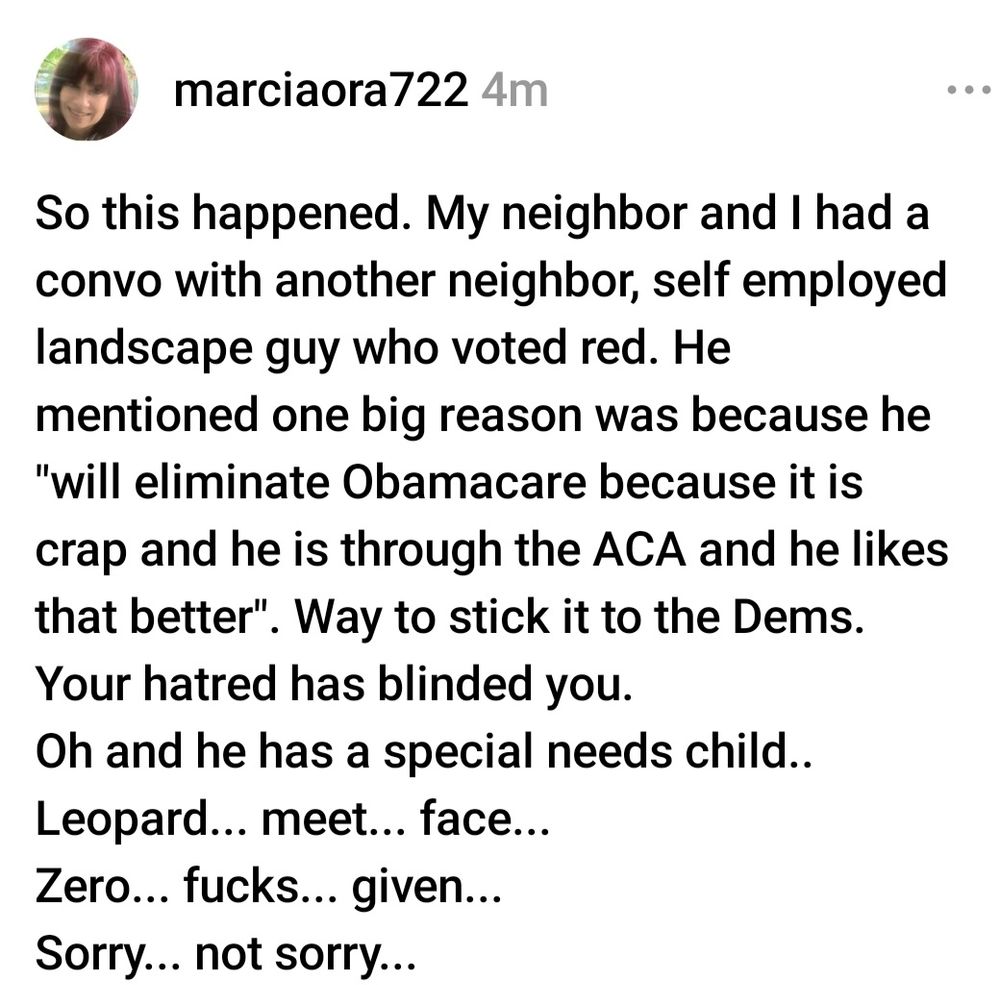This screenshot has width=1000, height=985.
Task: Select the word 'Obamacare' in the post
Action: (464, 482)
